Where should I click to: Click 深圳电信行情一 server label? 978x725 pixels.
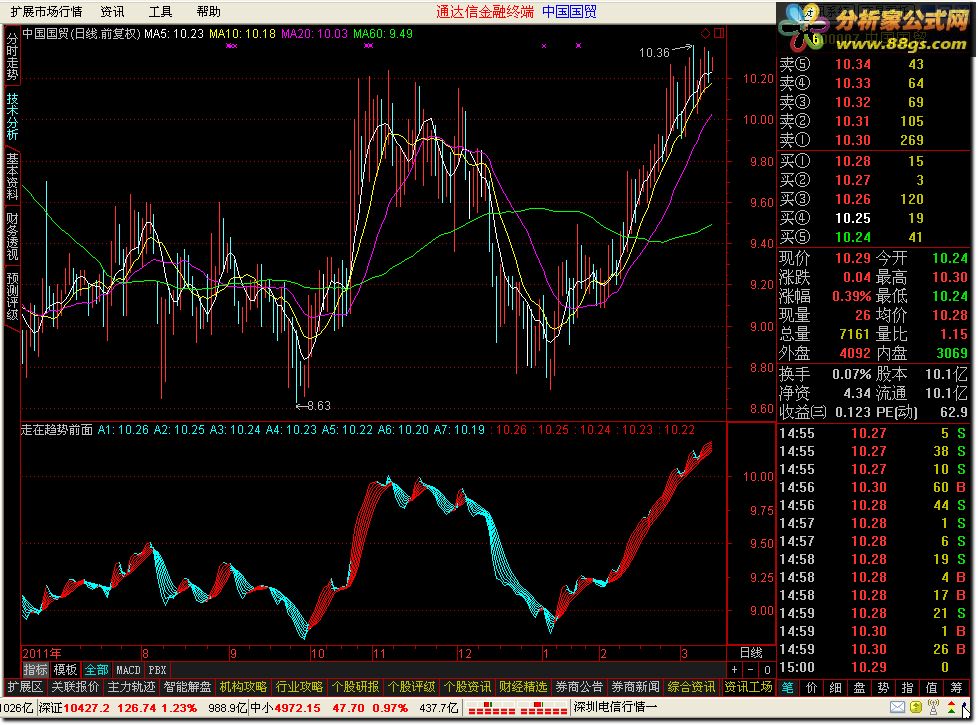click(x=615, y=707)
